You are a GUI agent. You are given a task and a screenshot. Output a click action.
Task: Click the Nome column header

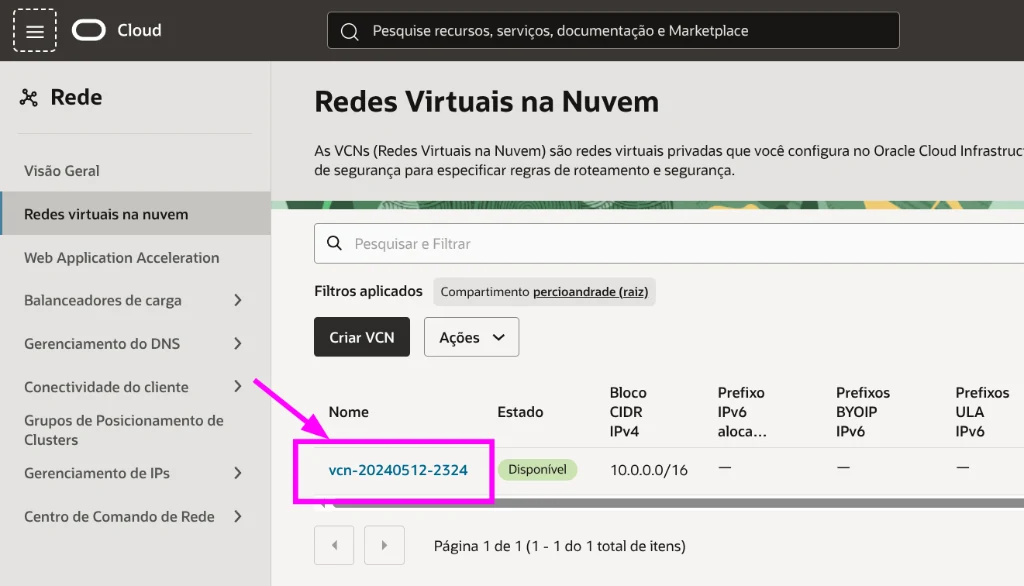pyautogui.click(x=349, y=412)
